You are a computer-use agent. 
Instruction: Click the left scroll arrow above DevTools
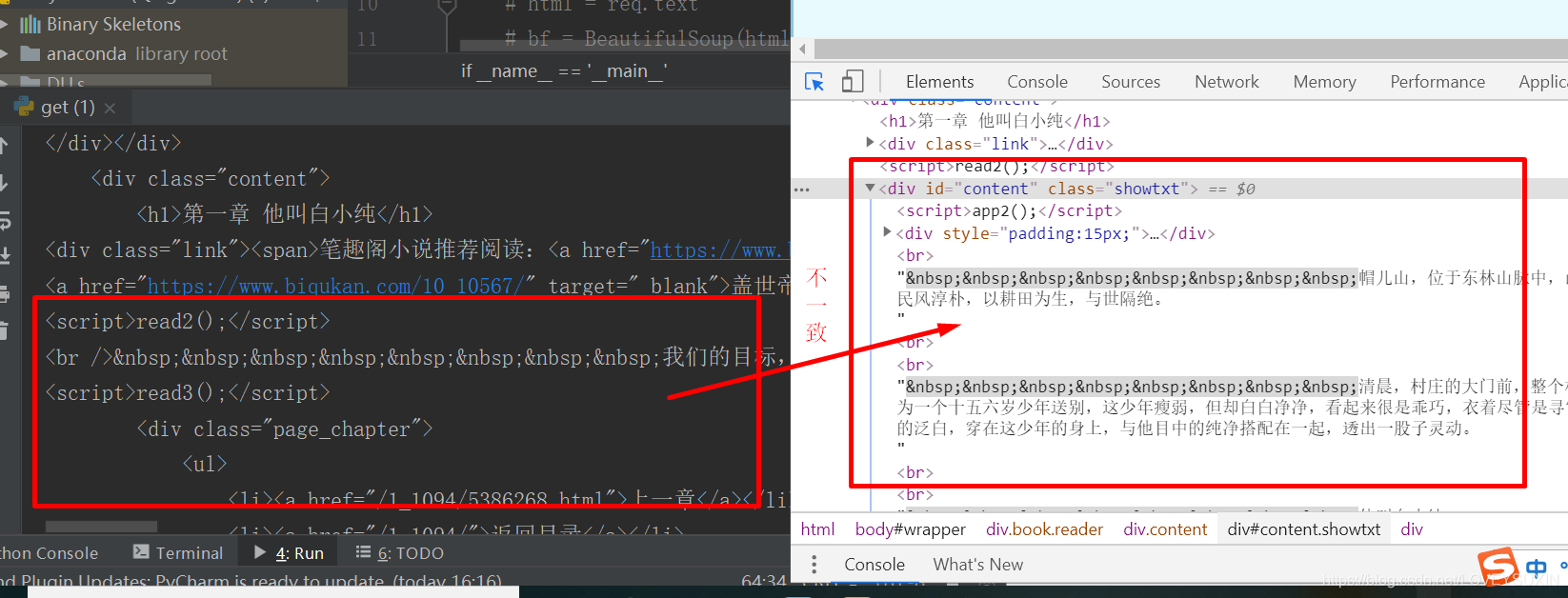pyautogui.click(x=803, y=49)
